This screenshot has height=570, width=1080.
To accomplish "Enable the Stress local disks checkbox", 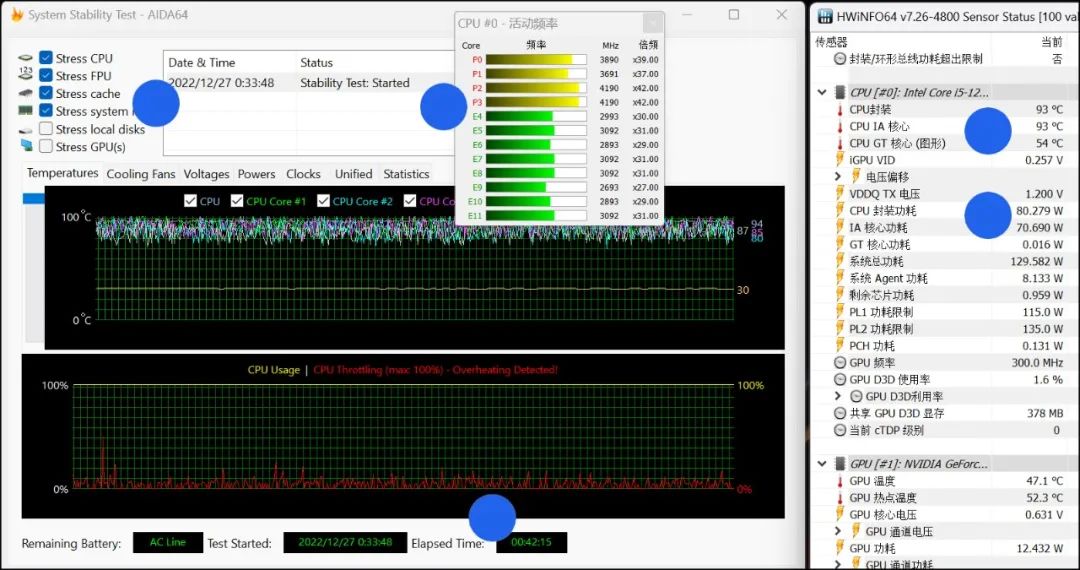I will [46, 129].
